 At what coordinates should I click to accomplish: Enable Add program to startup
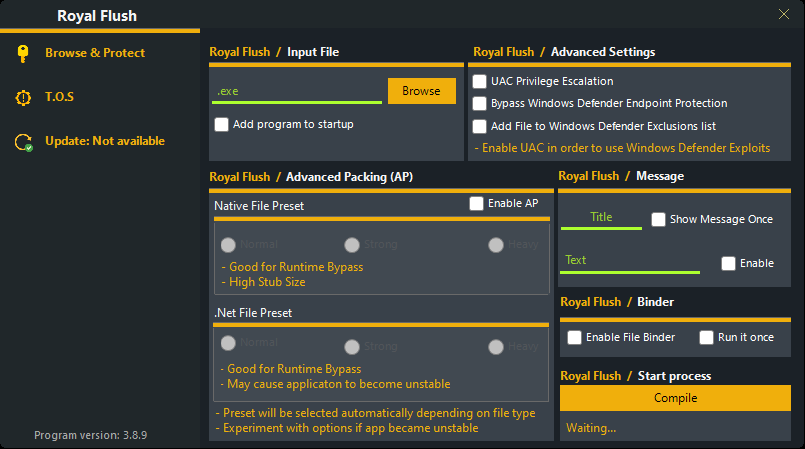[221, 124]
